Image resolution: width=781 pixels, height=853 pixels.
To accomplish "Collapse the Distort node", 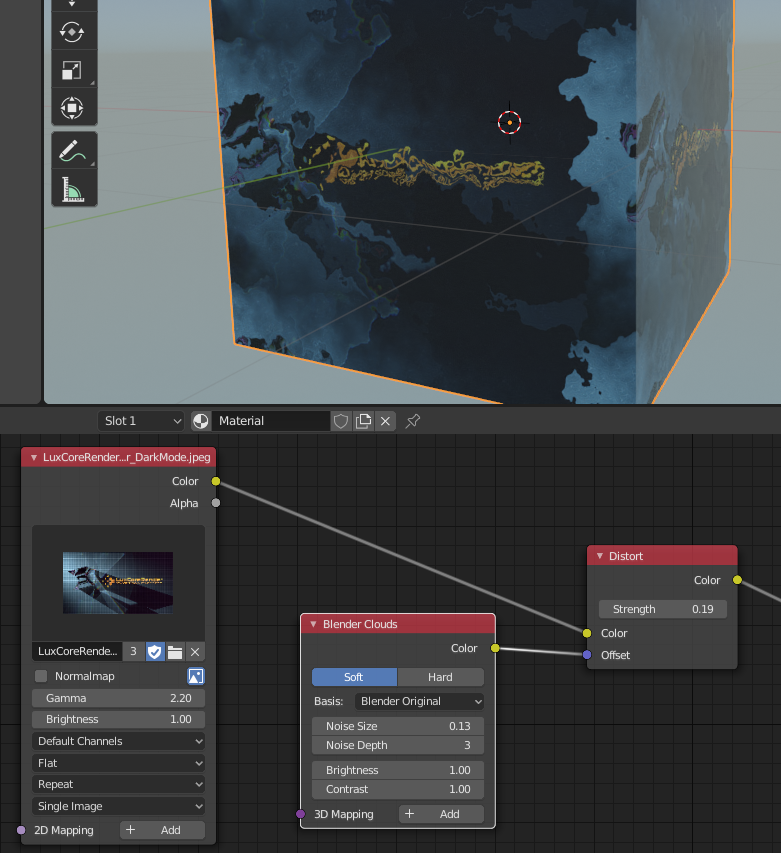I will tap(600, 556).
